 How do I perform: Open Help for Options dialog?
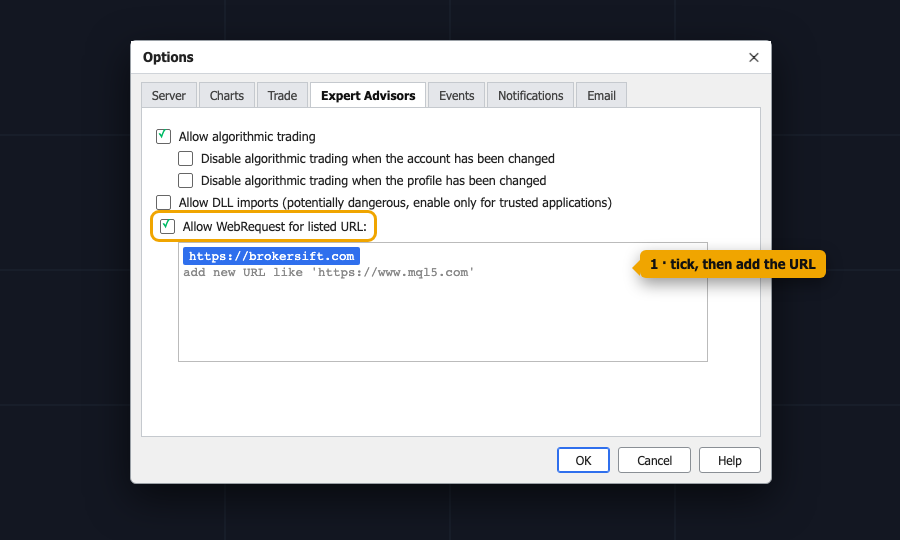pyautogui.click(x=730, y=460)
